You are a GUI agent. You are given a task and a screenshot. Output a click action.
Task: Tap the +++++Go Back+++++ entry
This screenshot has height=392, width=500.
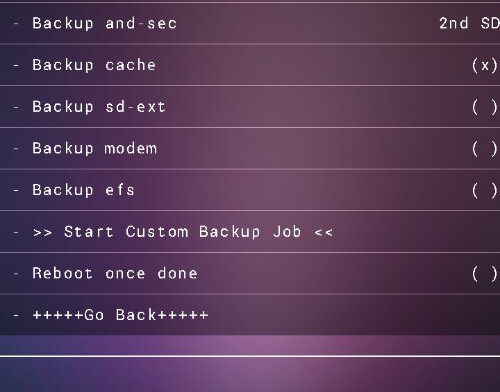click(x=250, y=315)
